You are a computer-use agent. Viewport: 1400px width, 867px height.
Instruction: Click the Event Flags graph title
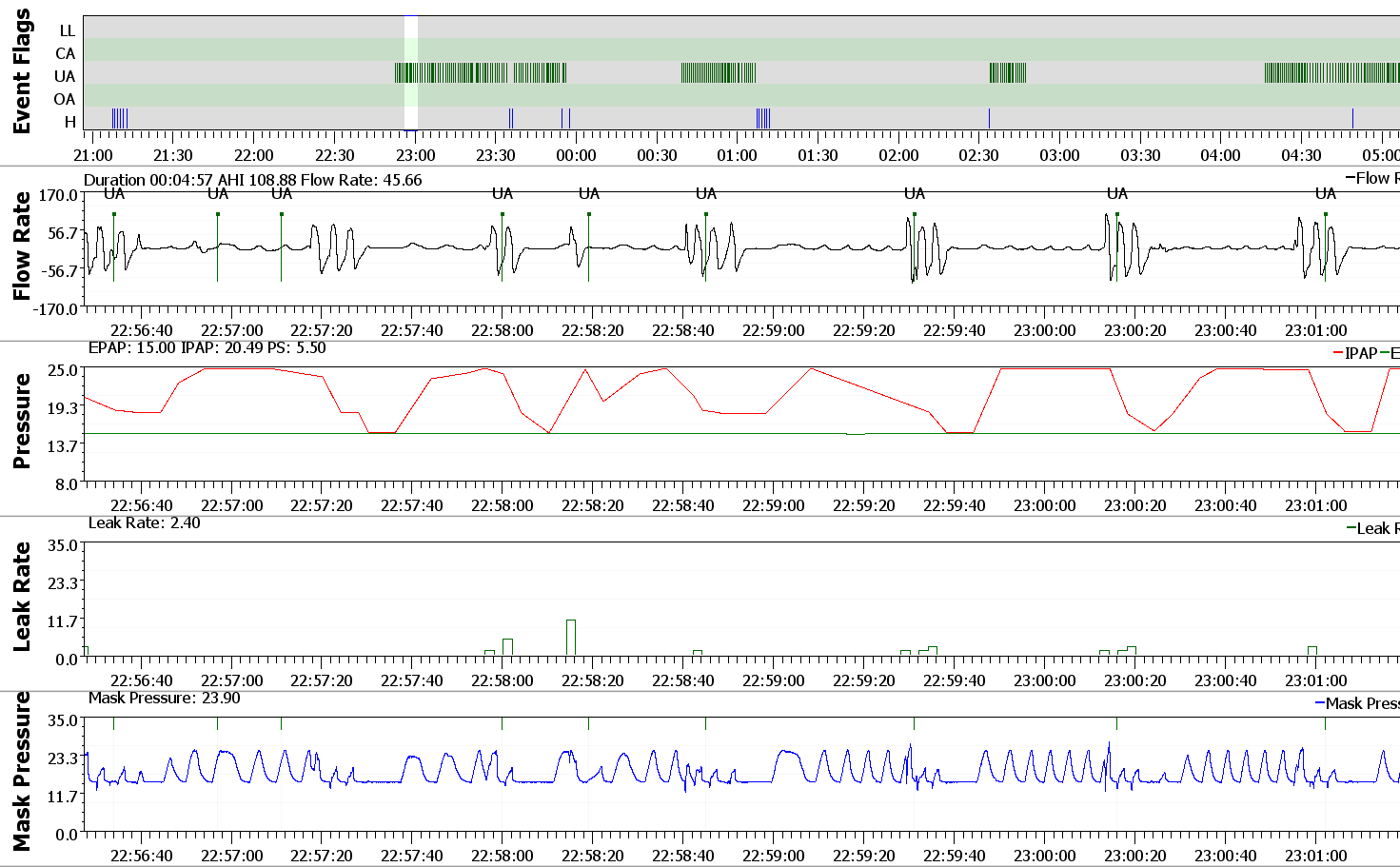(x=21, y=72)
